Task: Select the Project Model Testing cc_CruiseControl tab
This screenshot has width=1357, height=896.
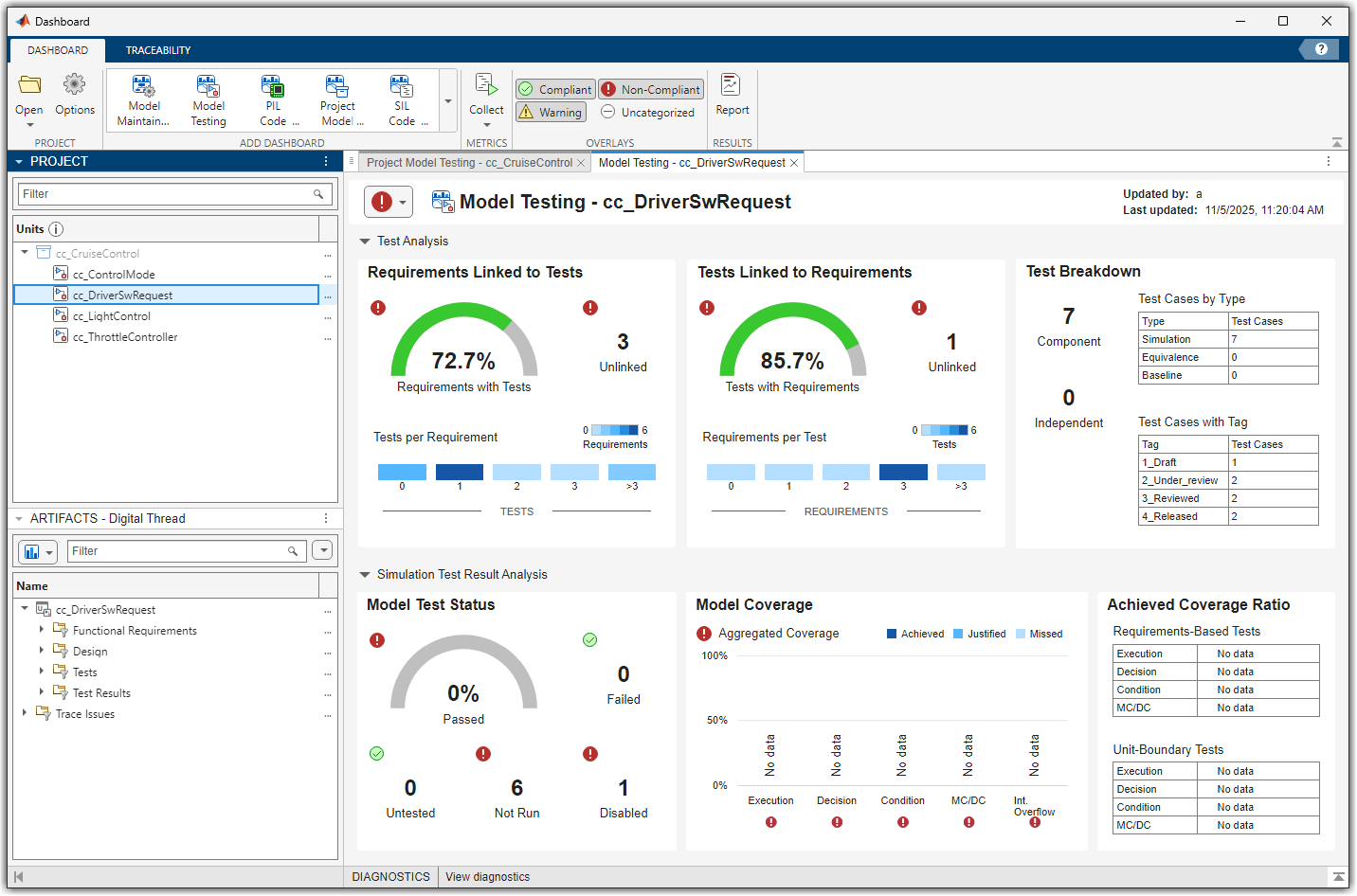Action: pyautogui.click(x=468, y=162)
